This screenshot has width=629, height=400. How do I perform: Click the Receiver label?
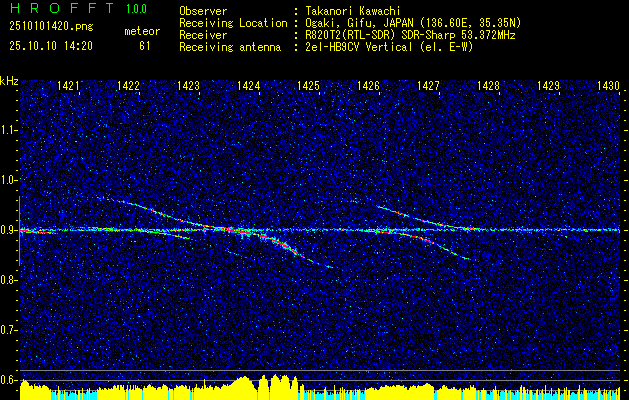point(203,35)
